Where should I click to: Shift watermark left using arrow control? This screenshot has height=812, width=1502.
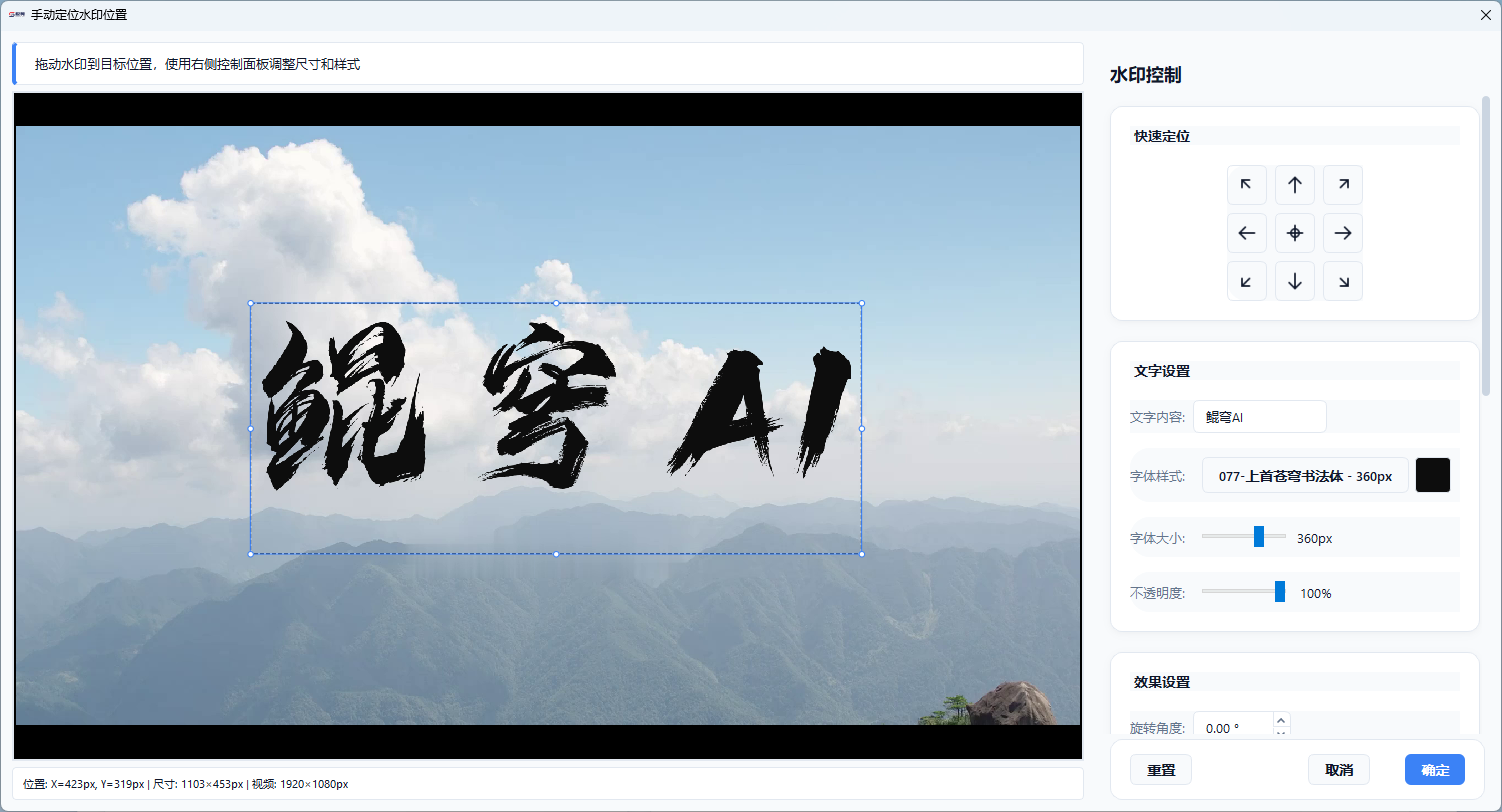point(1247,232)
